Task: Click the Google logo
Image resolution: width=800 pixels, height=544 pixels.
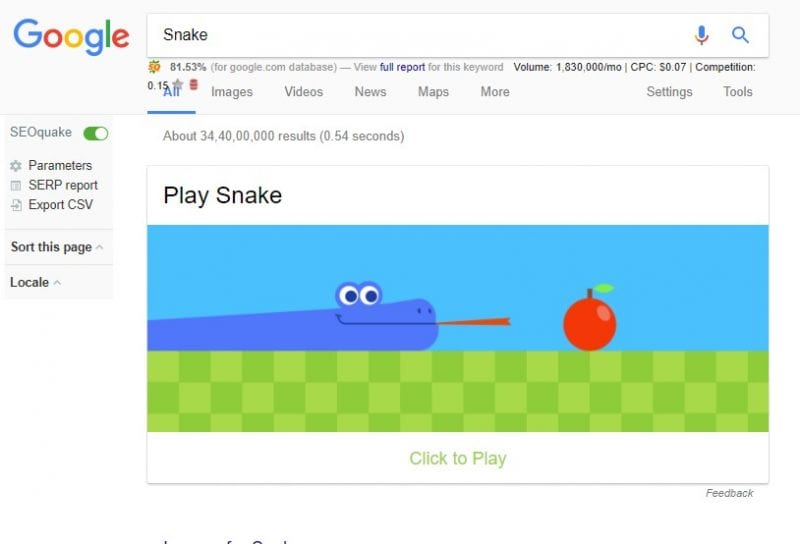Action: pyautogui.click(x=71, y=37)
